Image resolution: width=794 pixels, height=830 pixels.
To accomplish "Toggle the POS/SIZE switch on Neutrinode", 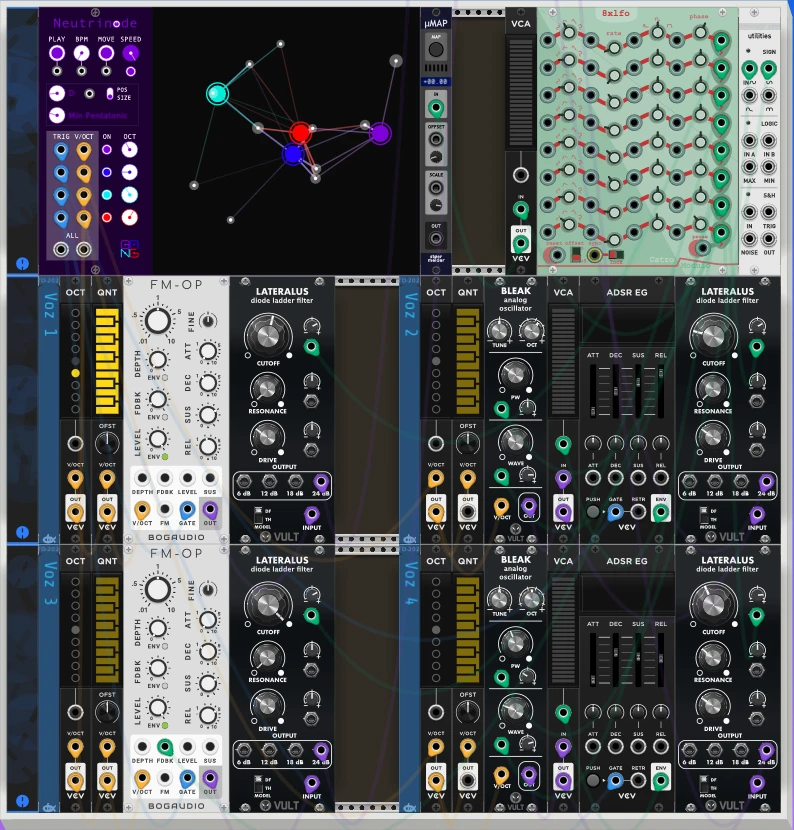I will pos(110,94).
